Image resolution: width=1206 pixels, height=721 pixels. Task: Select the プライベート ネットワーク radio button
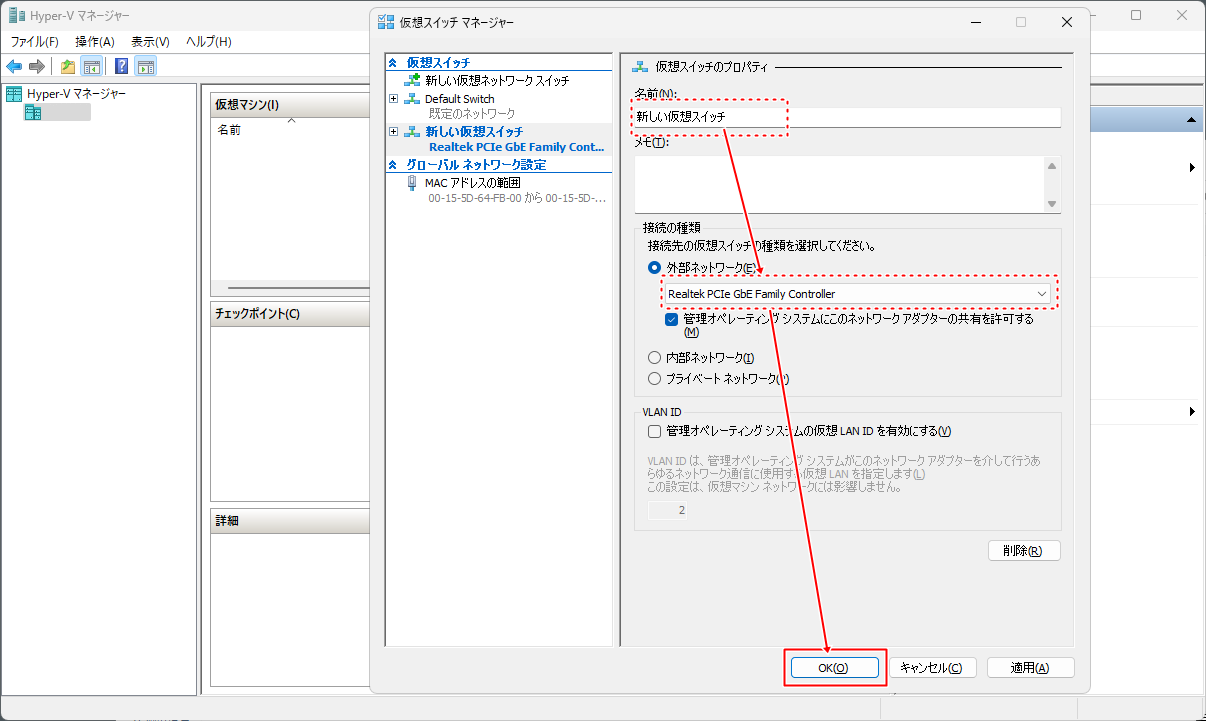pos(655,379)
